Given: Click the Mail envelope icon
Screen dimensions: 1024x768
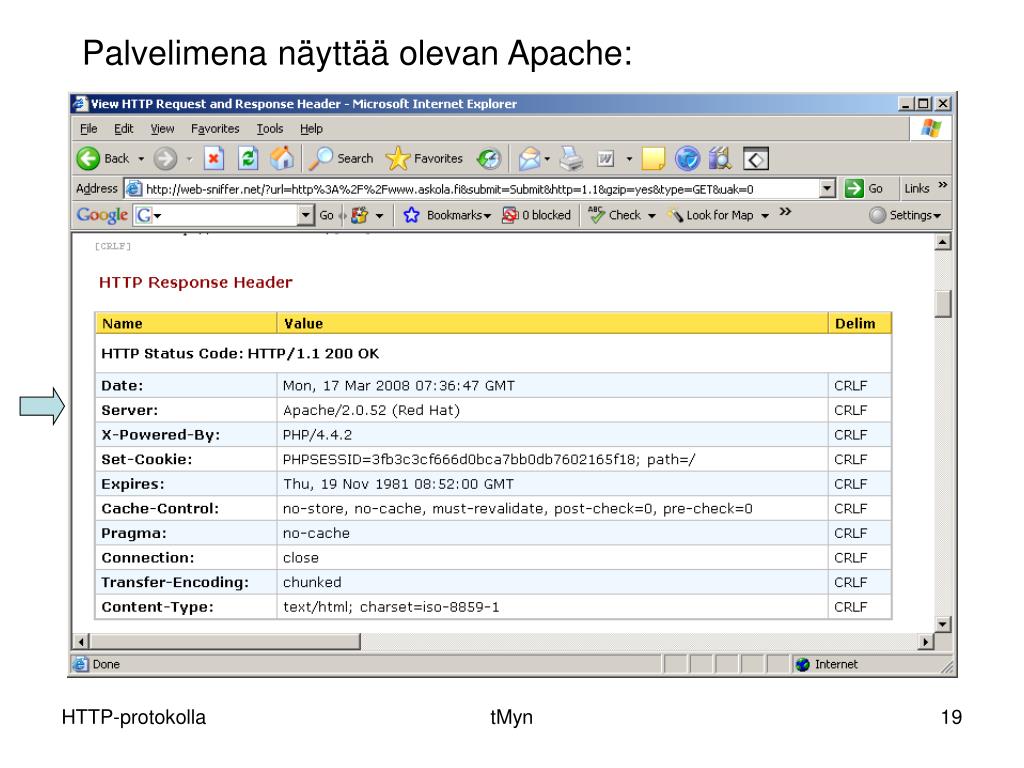Looking at the screenshot, I should (529, 159).
